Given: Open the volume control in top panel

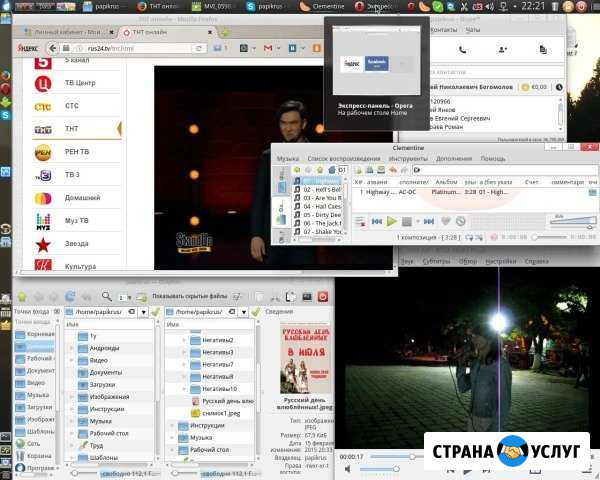Looking at the screenshot, I should (489, 7).
